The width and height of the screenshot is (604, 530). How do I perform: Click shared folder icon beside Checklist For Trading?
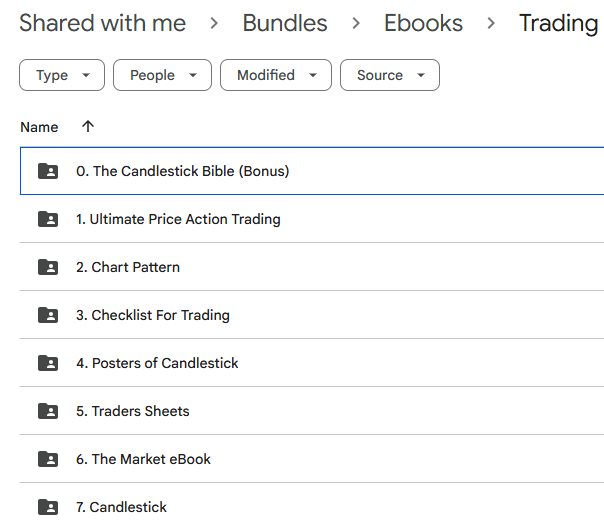coord(48,315)
